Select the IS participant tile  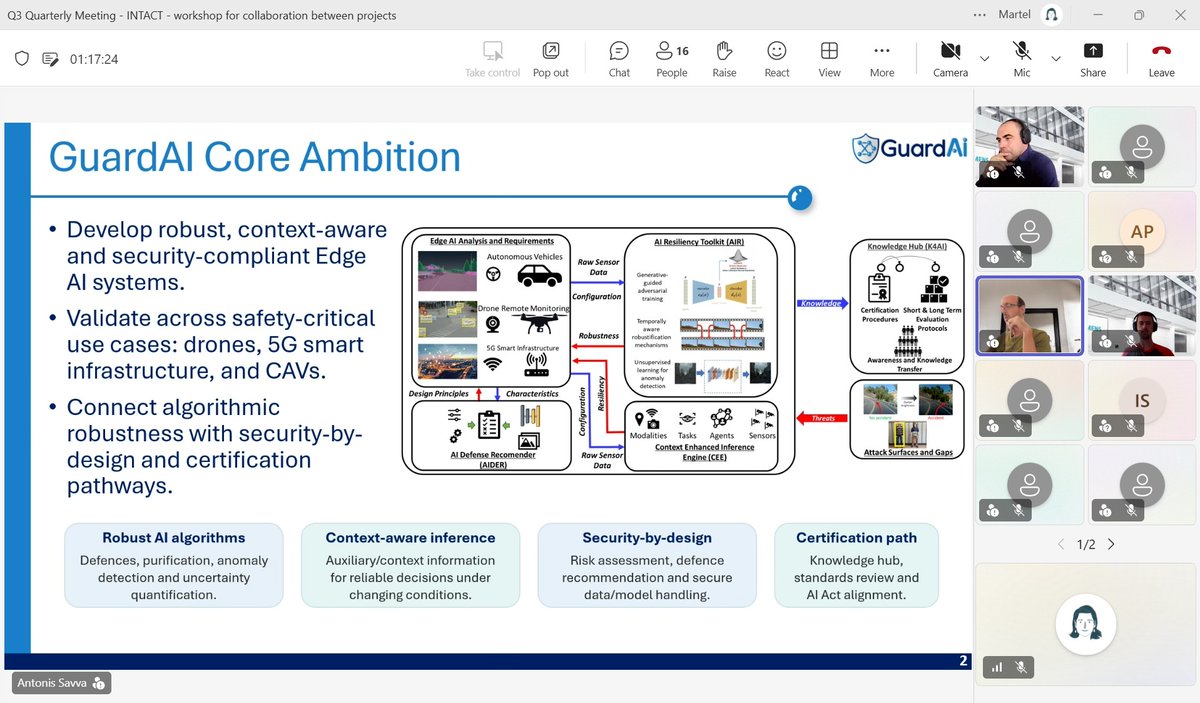click(x=1141, y=401)
